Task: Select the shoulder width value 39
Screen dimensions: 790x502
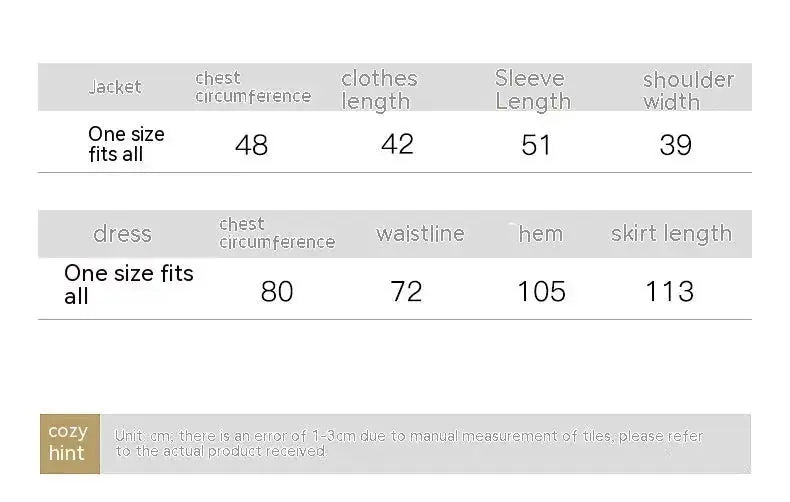Action: [675, 145]
